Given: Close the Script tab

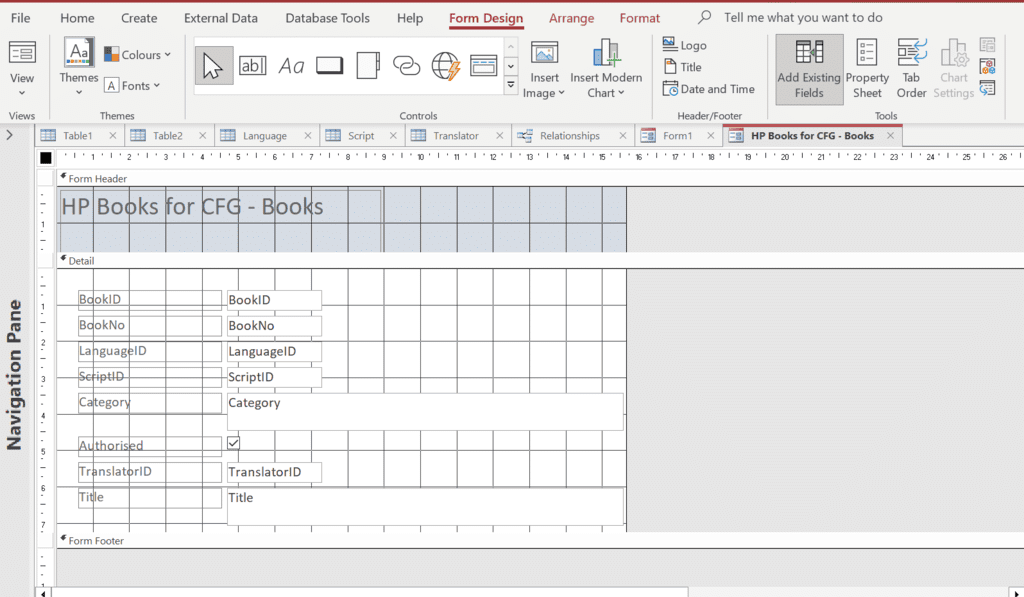Looking at the screenshot, I should tap(393, 135).
